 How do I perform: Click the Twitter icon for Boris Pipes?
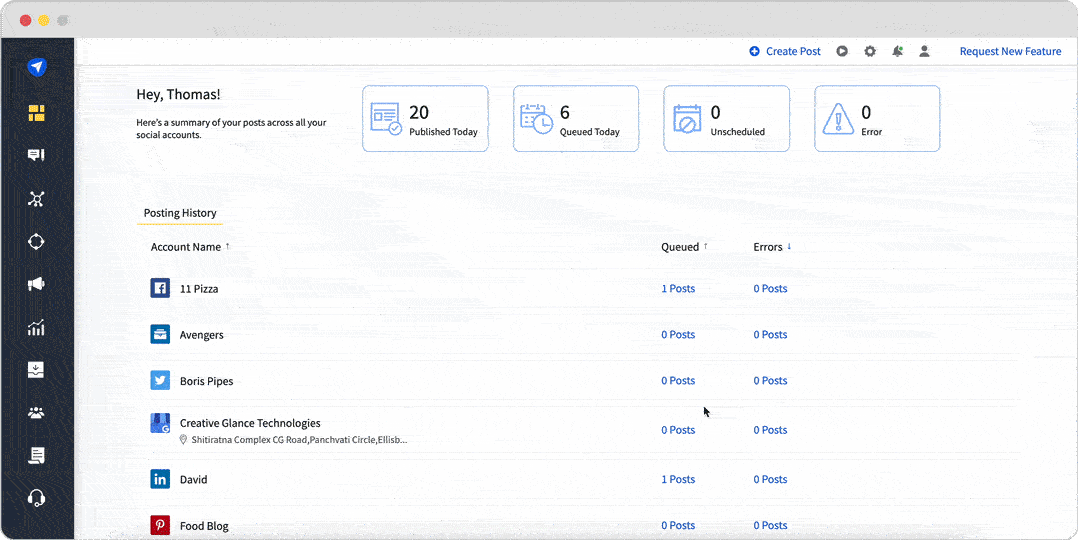click(160, 380)
